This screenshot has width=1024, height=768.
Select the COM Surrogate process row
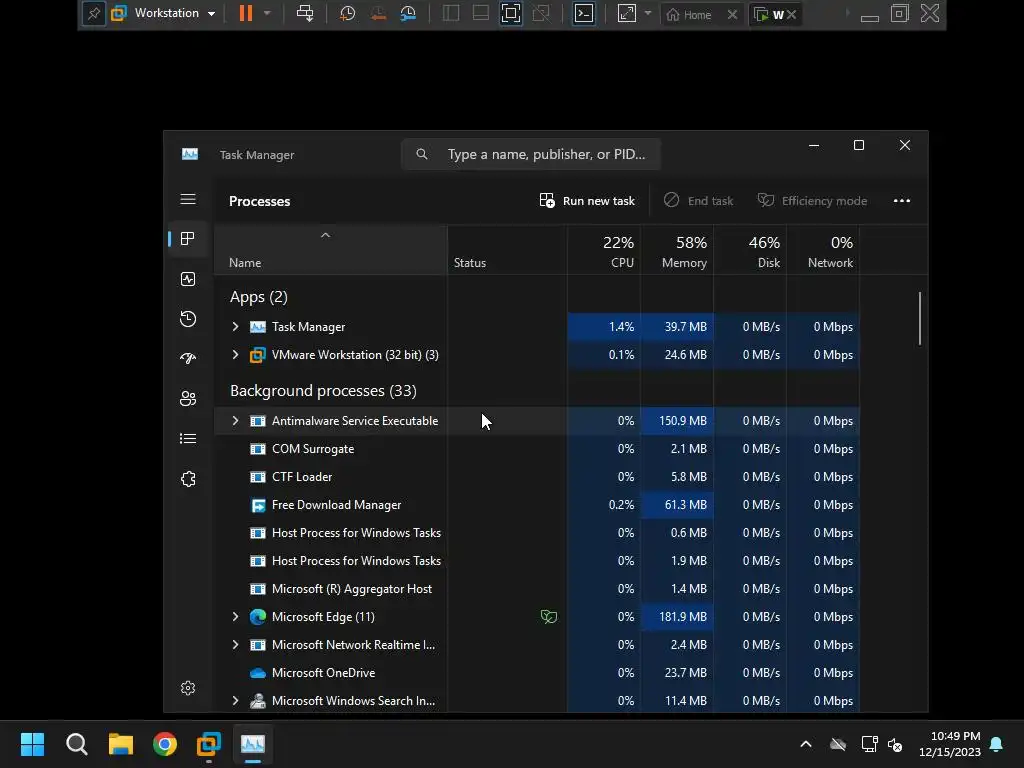(x=537, y=449)
